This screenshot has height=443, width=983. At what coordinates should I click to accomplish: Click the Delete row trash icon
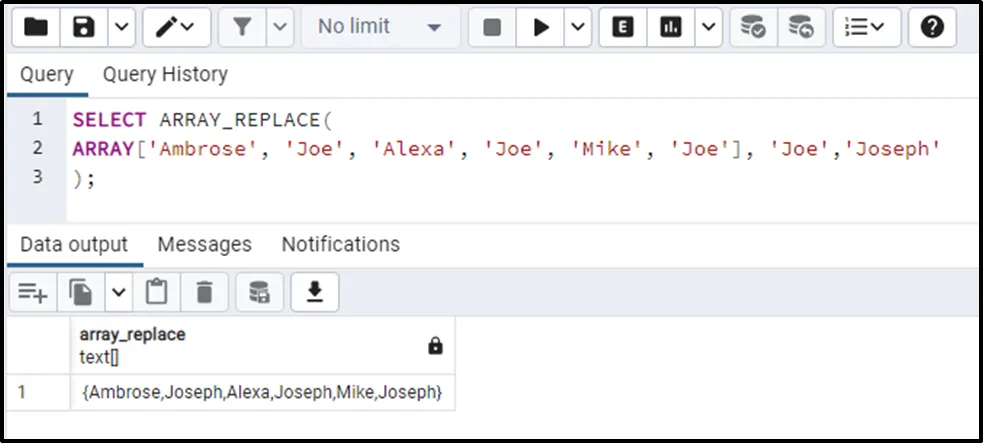coord(205,292)
